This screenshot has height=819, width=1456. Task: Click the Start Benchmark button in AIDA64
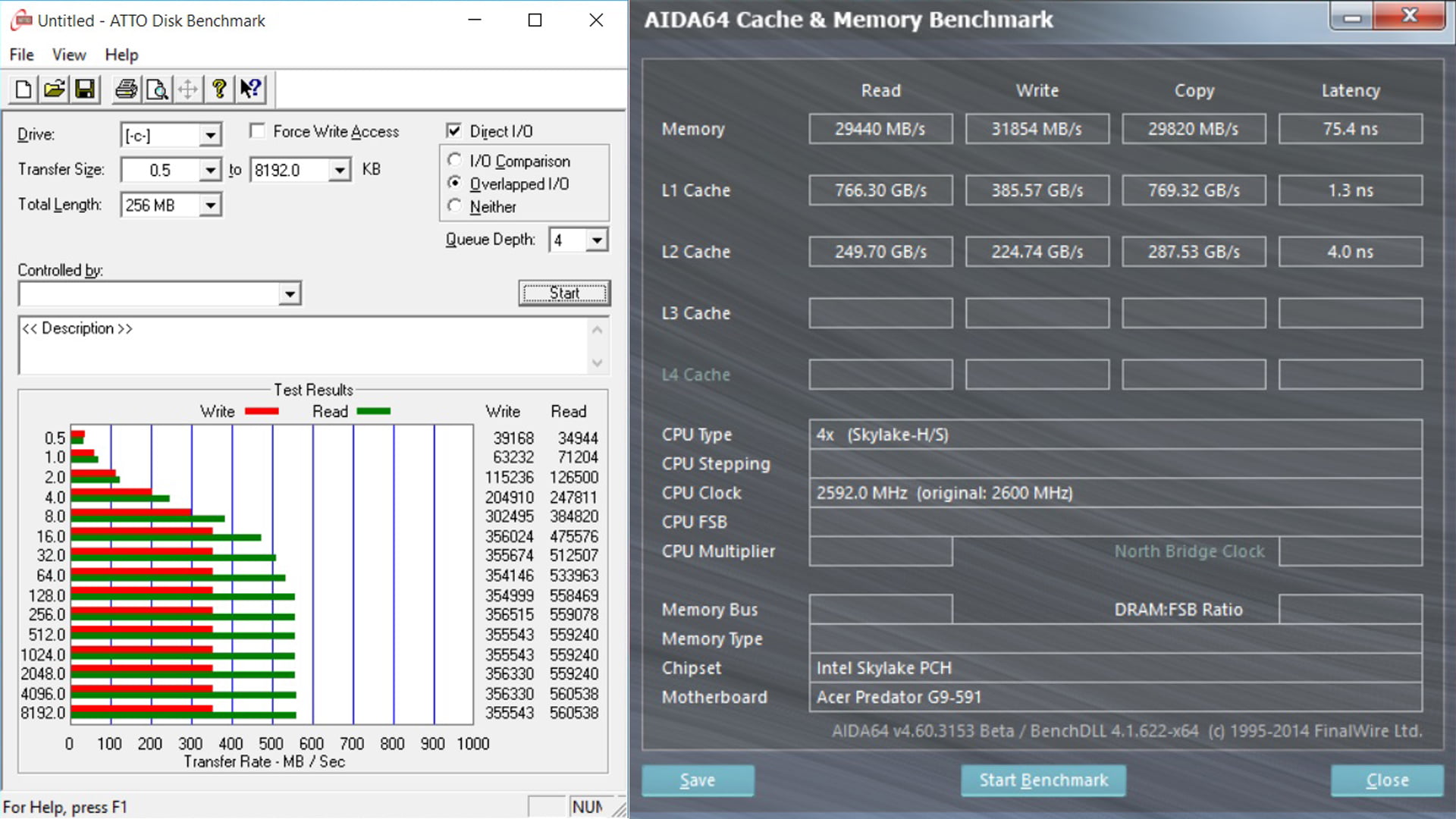click(1043, 780)
